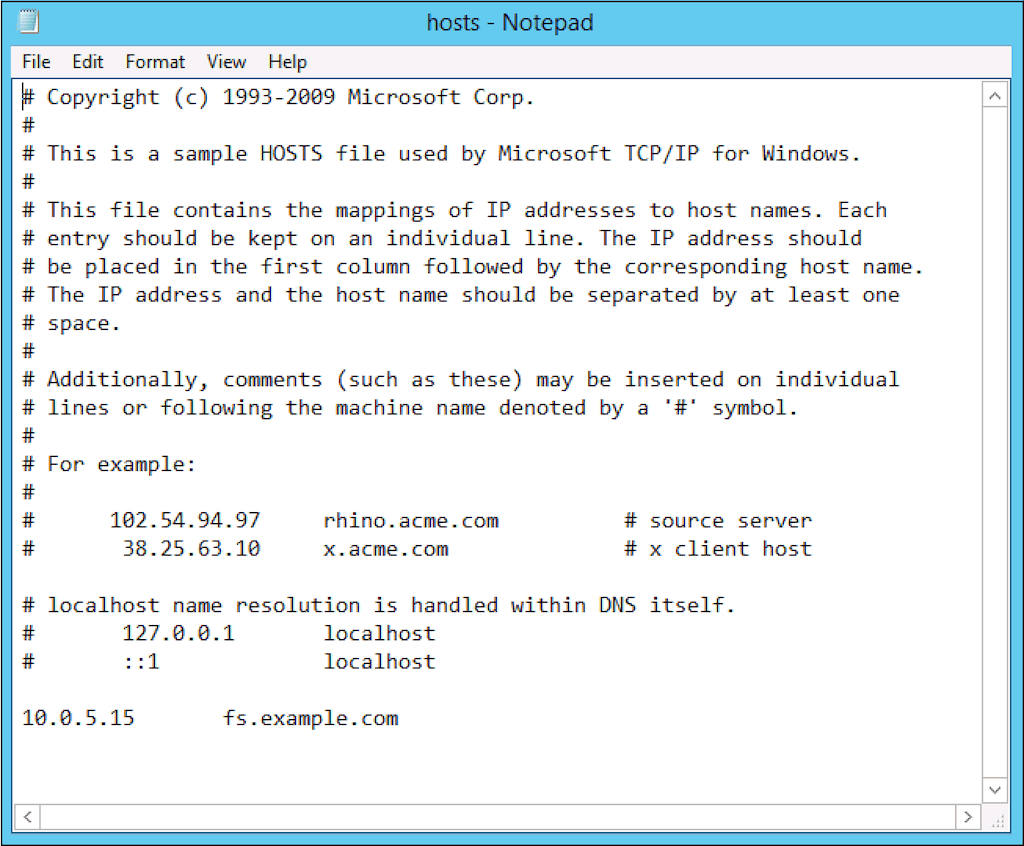Open the View menu
Viewport: 1024px width, 846px height.
tap(226, 62)
